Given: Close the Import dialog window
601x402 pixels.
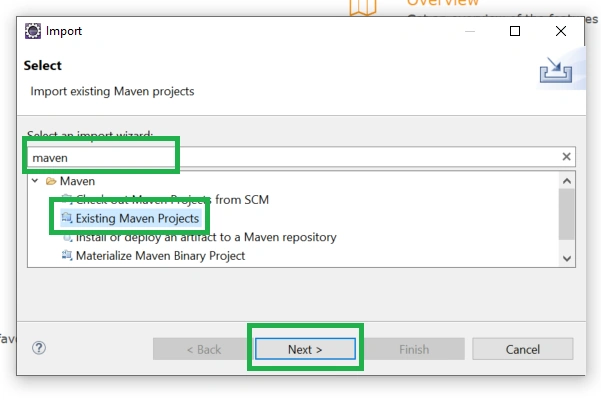Looking at the screenshot, I should tap(561, 31).
